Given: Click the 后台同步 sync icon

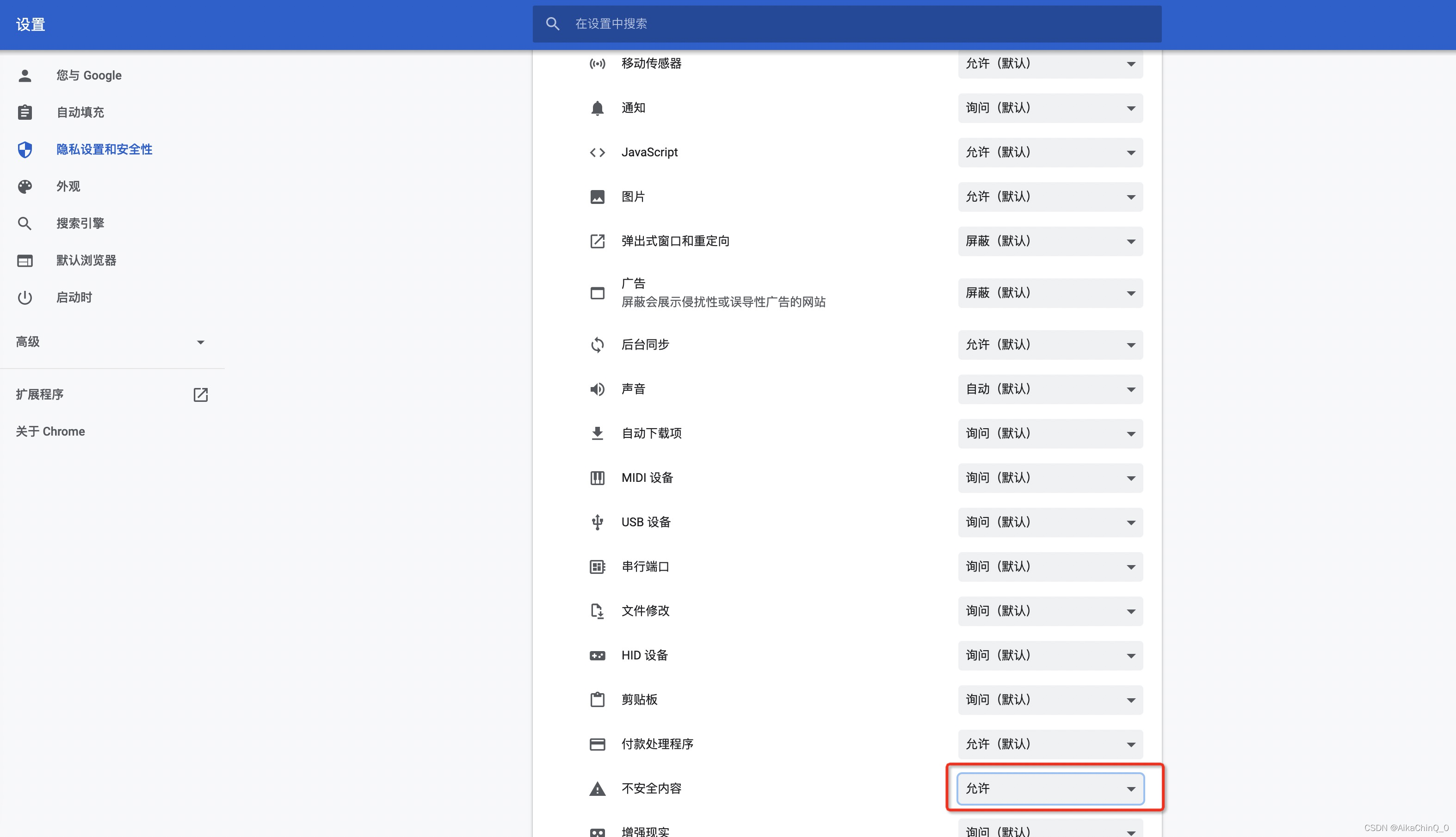Looking at the screenshot, I should [x=597, y=345].
